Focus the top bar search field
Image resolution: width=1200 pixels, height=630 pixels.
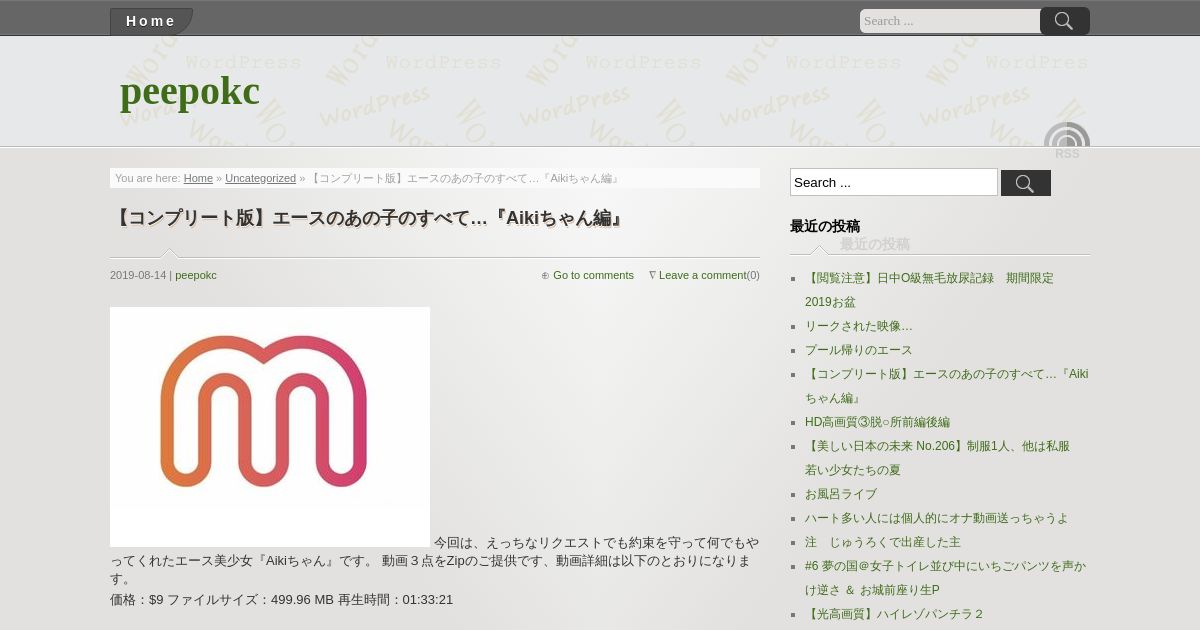950,21
